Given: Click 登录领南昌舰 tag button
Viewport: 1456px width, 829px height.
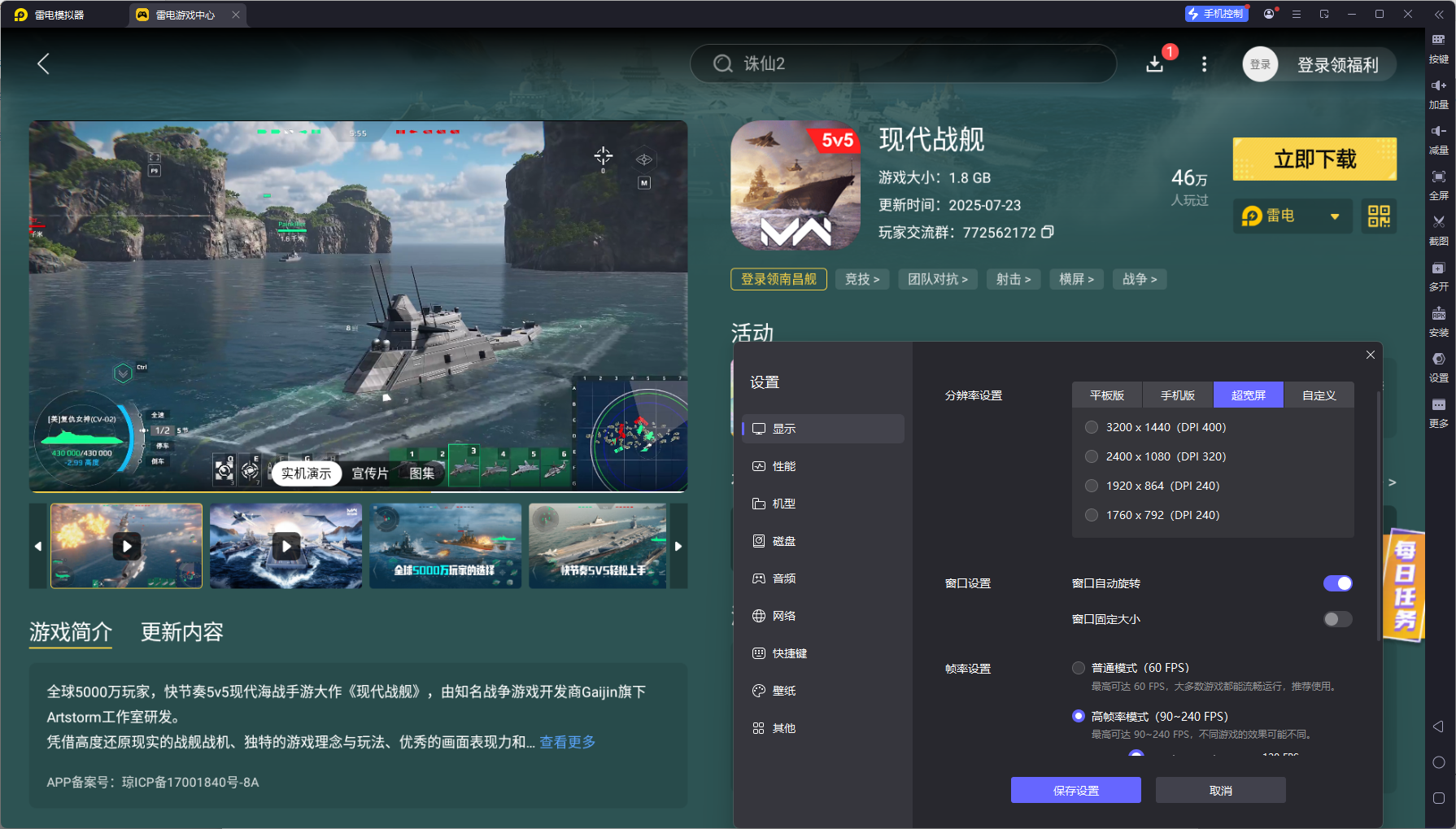Looking at the screenshot, I should click(779, 279).
